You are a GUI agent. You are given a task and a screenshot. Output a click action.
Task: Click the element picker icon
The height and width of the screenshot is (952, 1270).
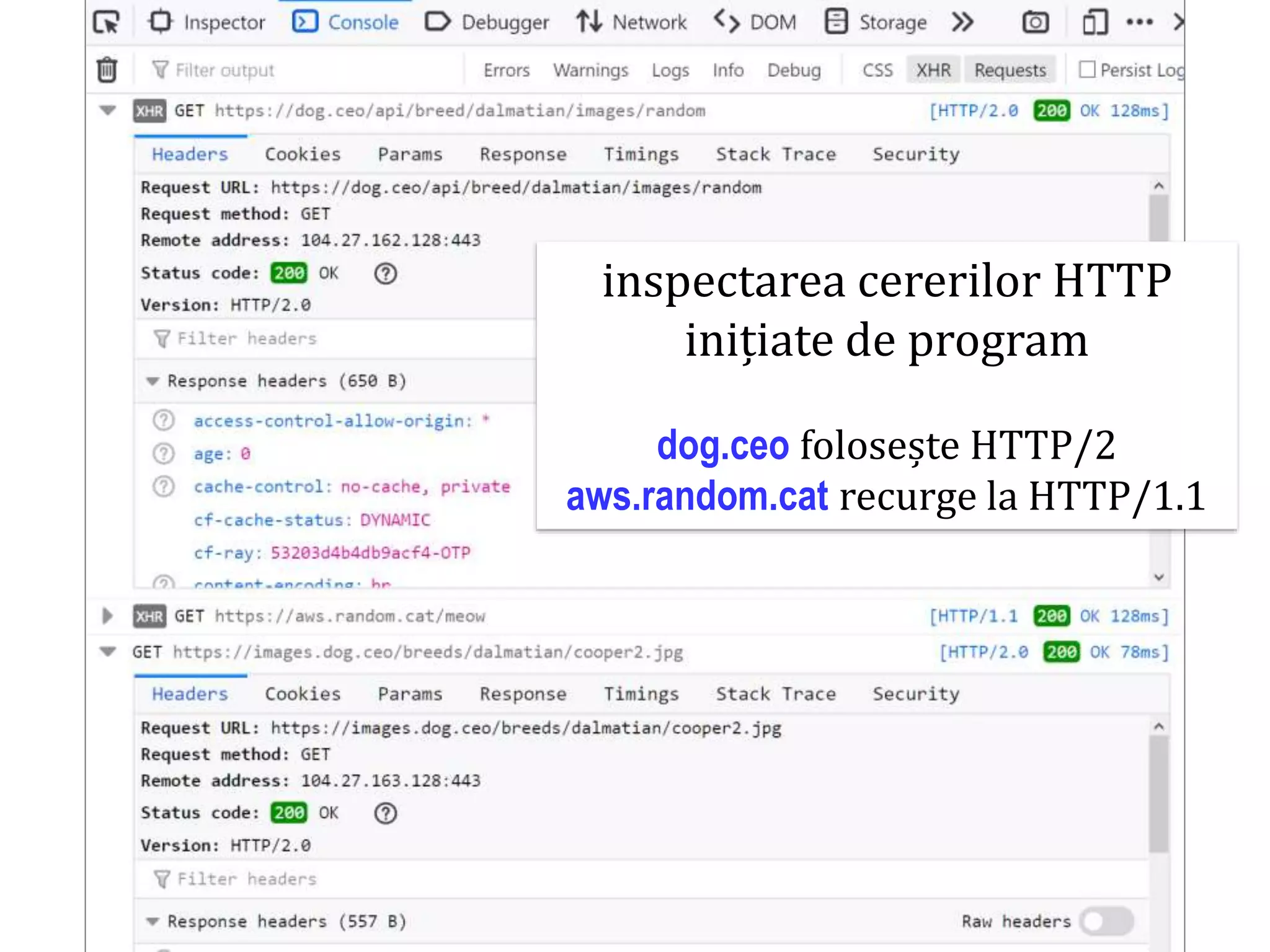click(107, 23)
